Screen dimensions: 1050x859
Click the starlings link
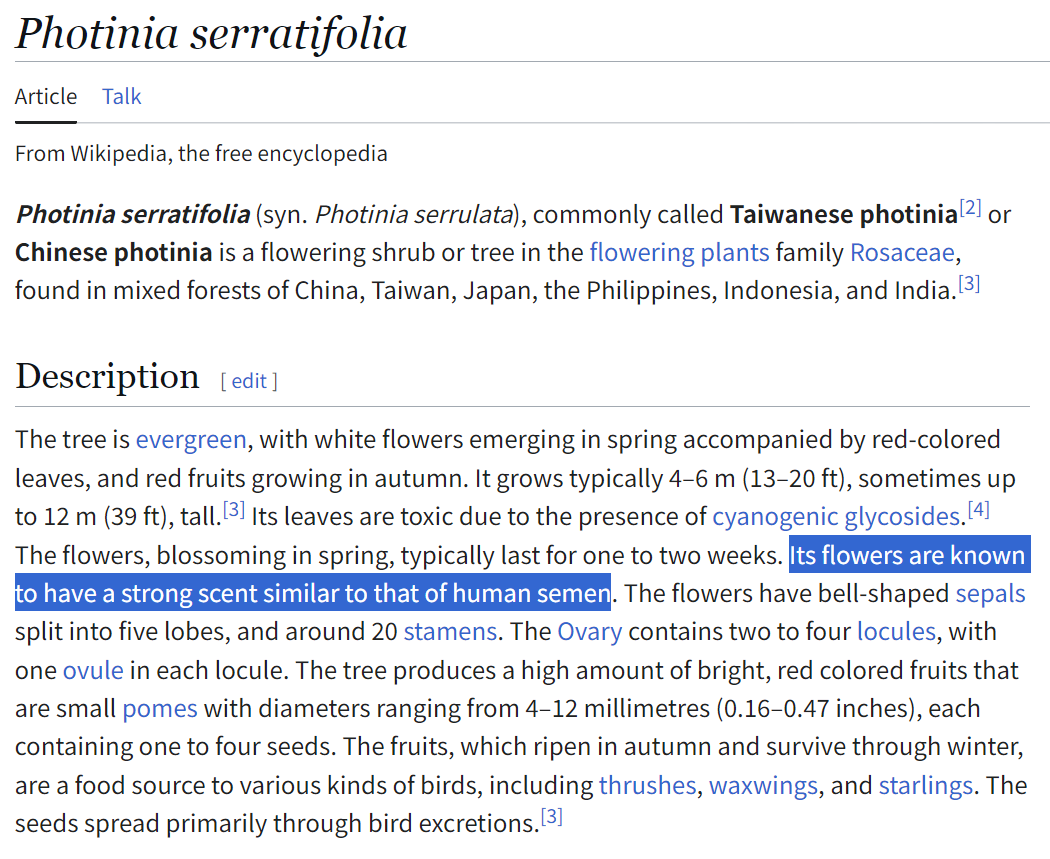[925, 785]
